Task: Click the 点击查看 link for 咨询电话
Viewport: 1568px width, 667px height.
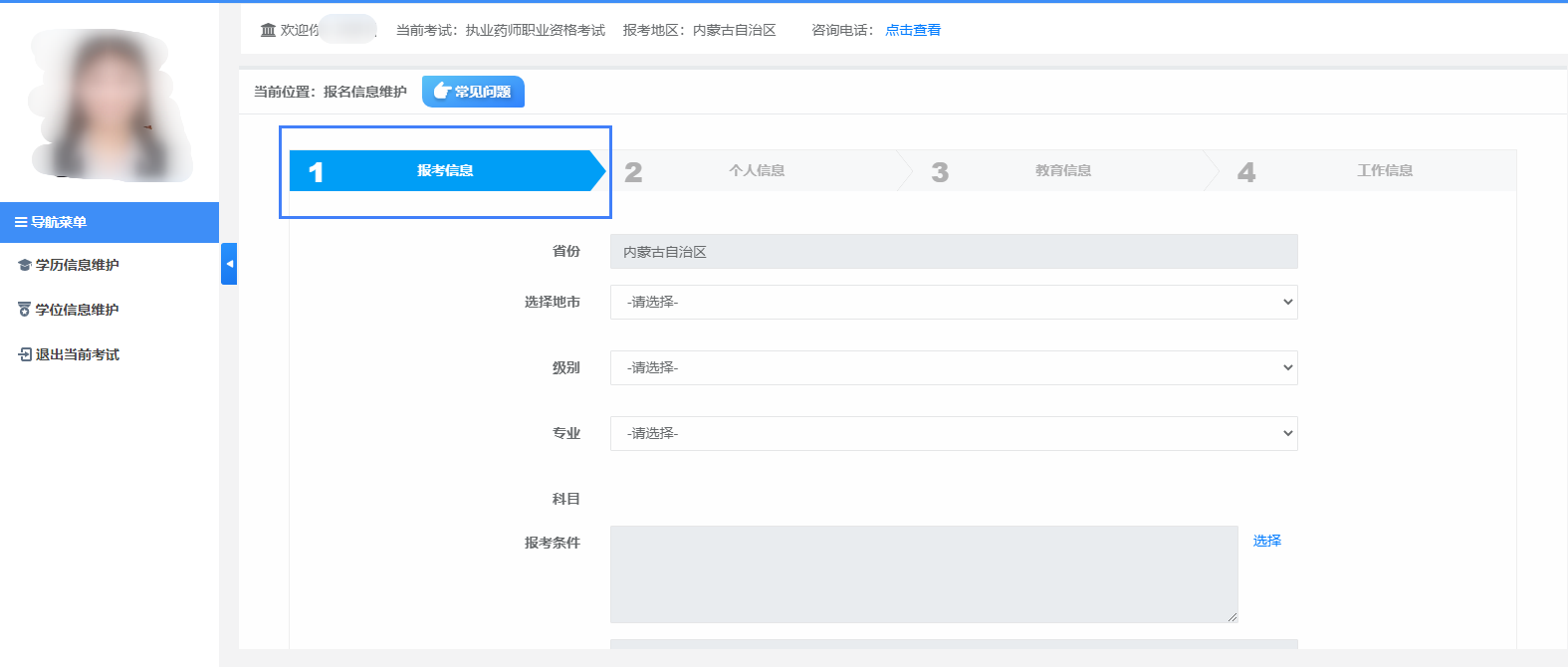Action: point(913,30)
